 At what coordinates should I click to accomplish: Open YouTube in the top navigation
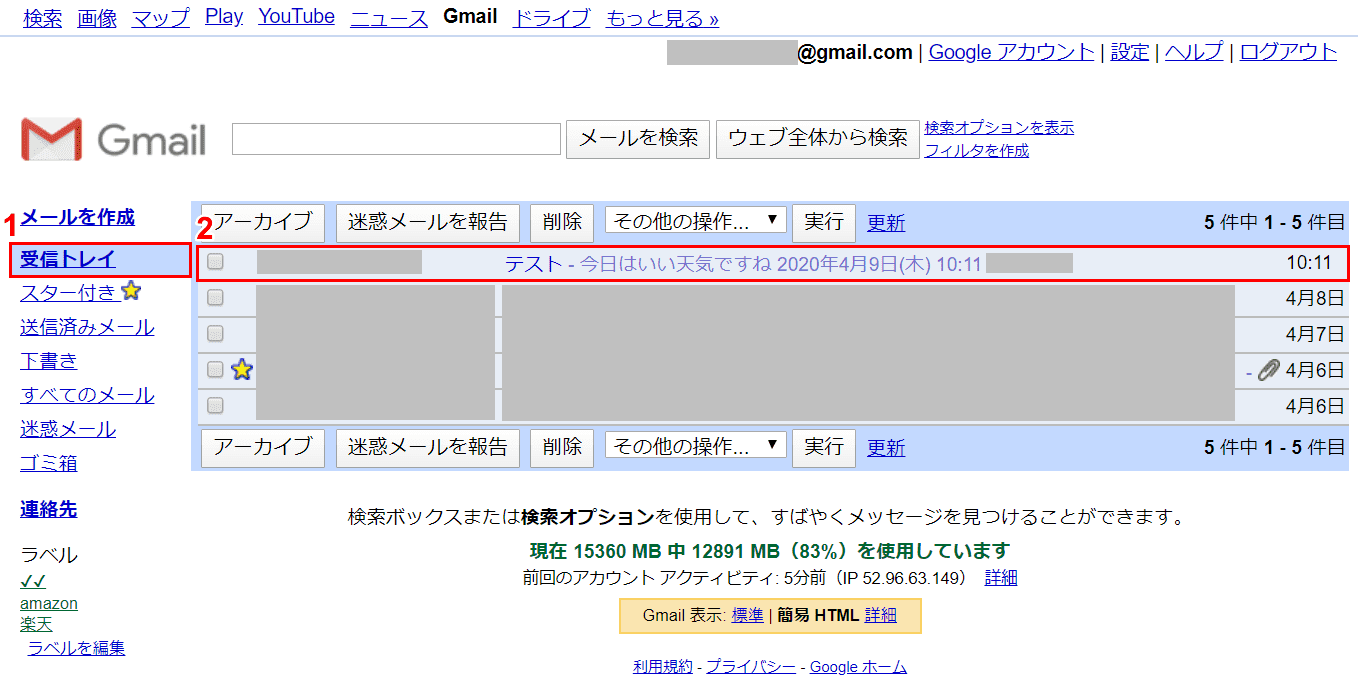coord(296,17)
